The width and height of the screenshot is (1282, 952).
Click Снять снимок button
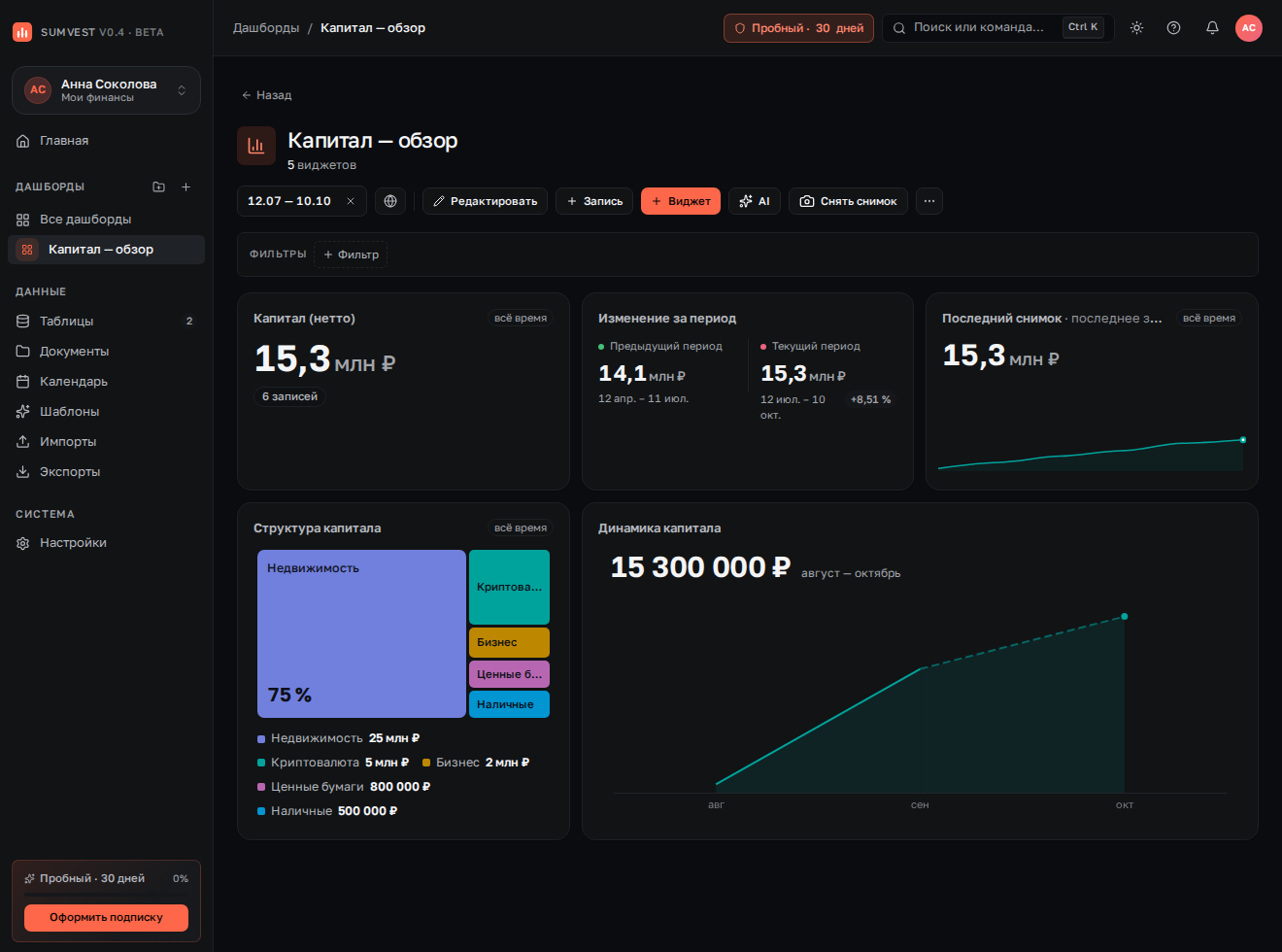[848, 201]
